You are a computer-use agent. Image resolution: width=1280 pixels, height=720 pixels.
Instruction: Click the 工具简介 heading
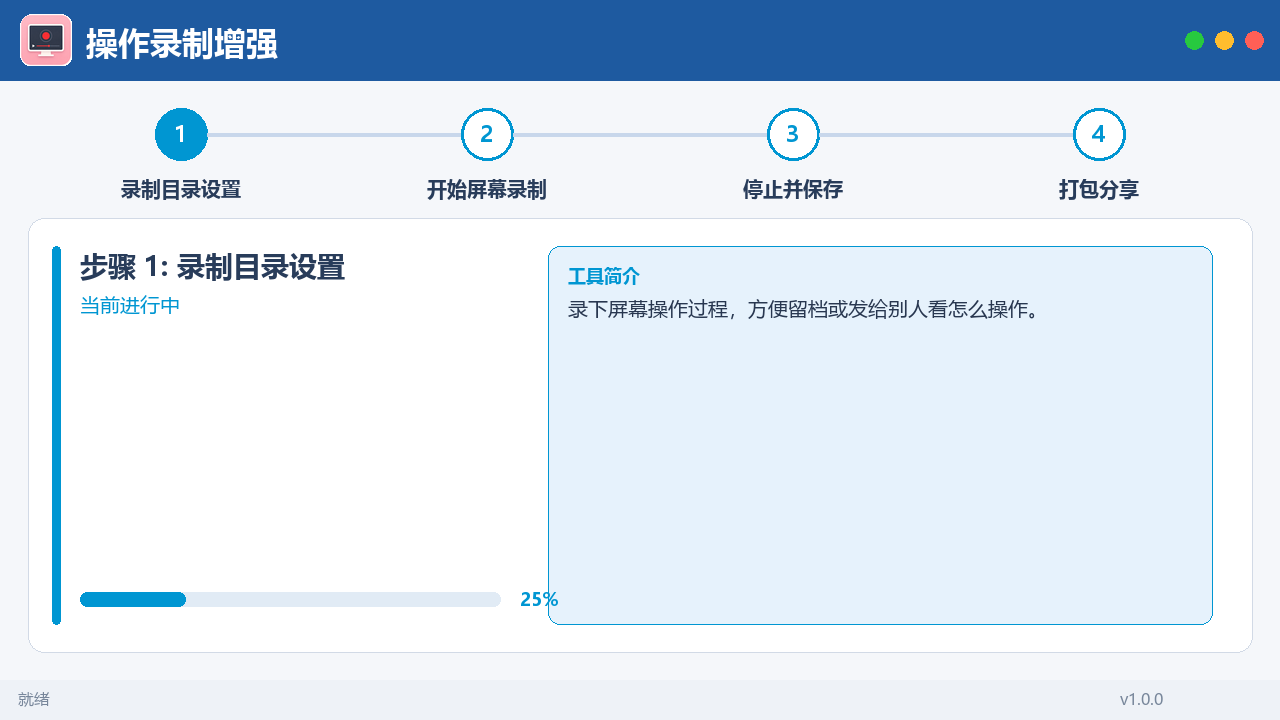point(604,277)
